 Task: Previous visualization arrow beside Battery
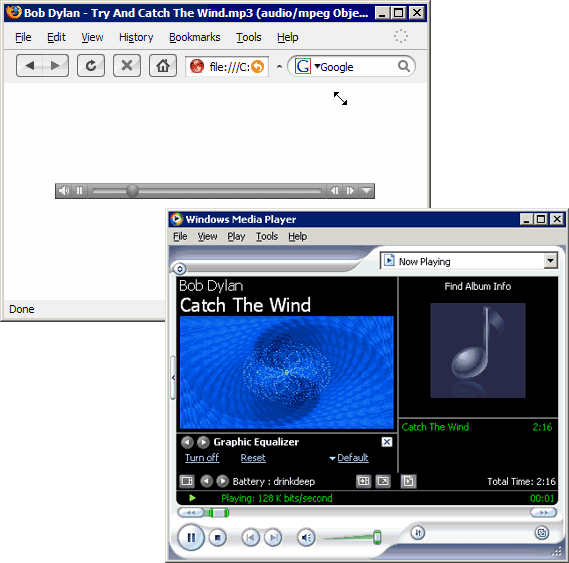(206, 481)
